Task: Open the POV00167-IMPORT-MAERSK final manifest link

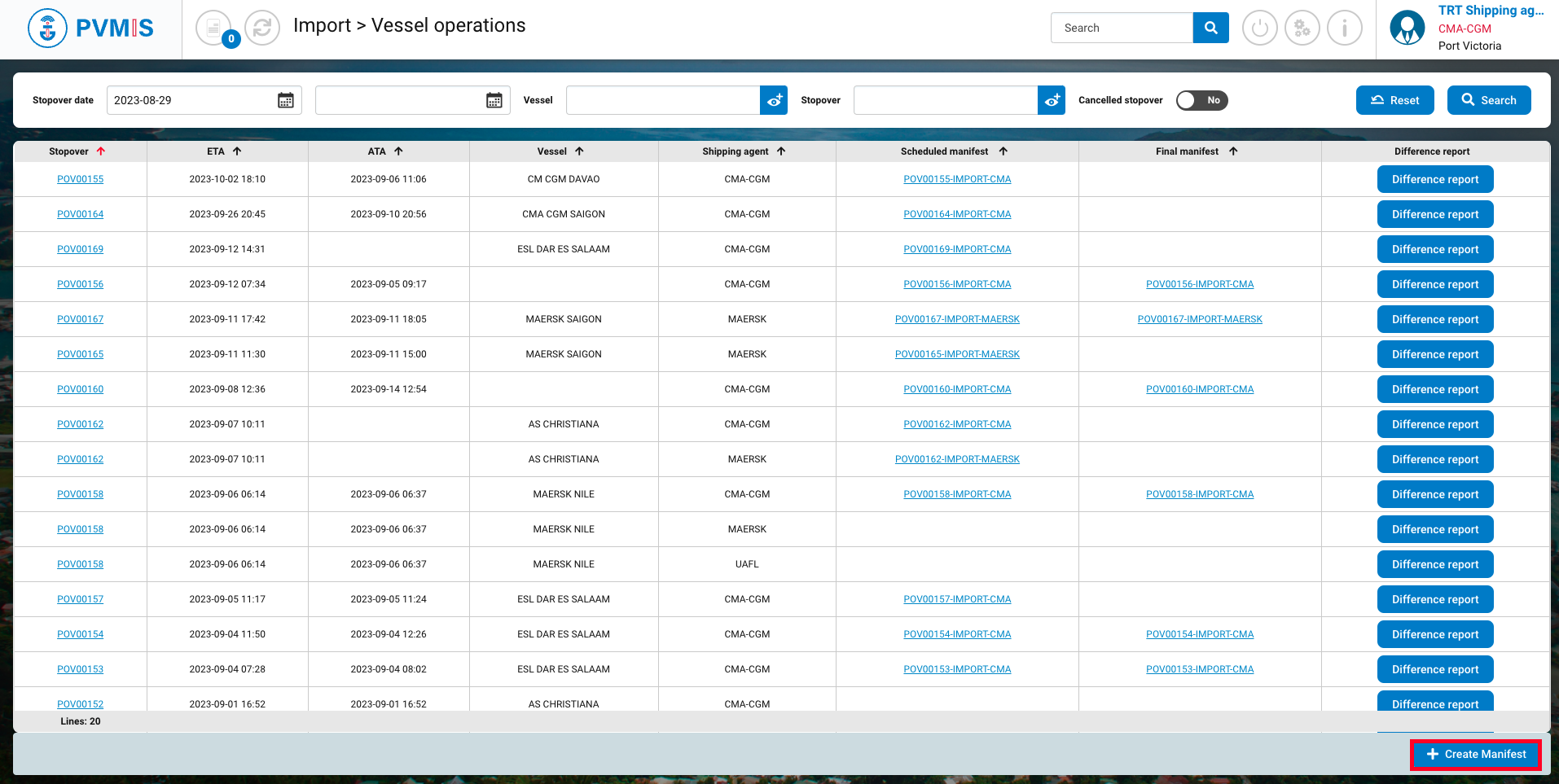Action: [x=1200, y=319]
